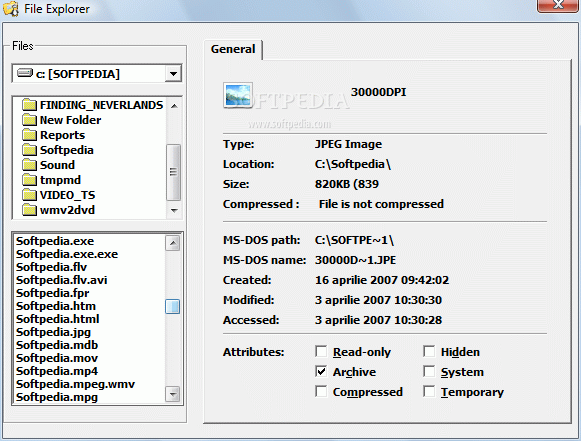Click the folder list scrollbar thumb
This screenshot has height=441, width=581.
[173, 172]
